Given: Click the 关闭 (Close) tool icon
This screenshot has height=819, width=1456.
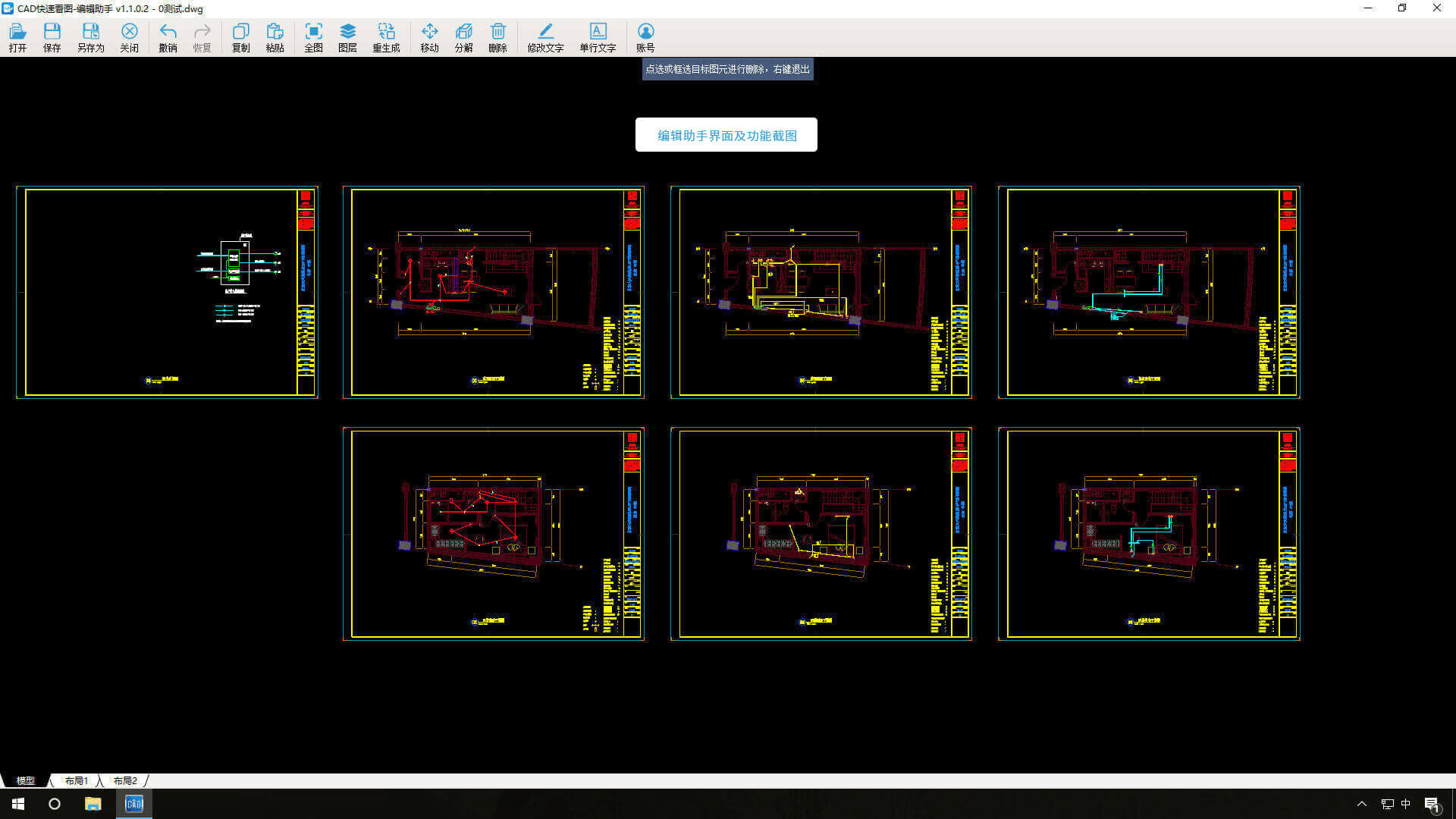Looking at the screenshot, I should click(128, 37).
